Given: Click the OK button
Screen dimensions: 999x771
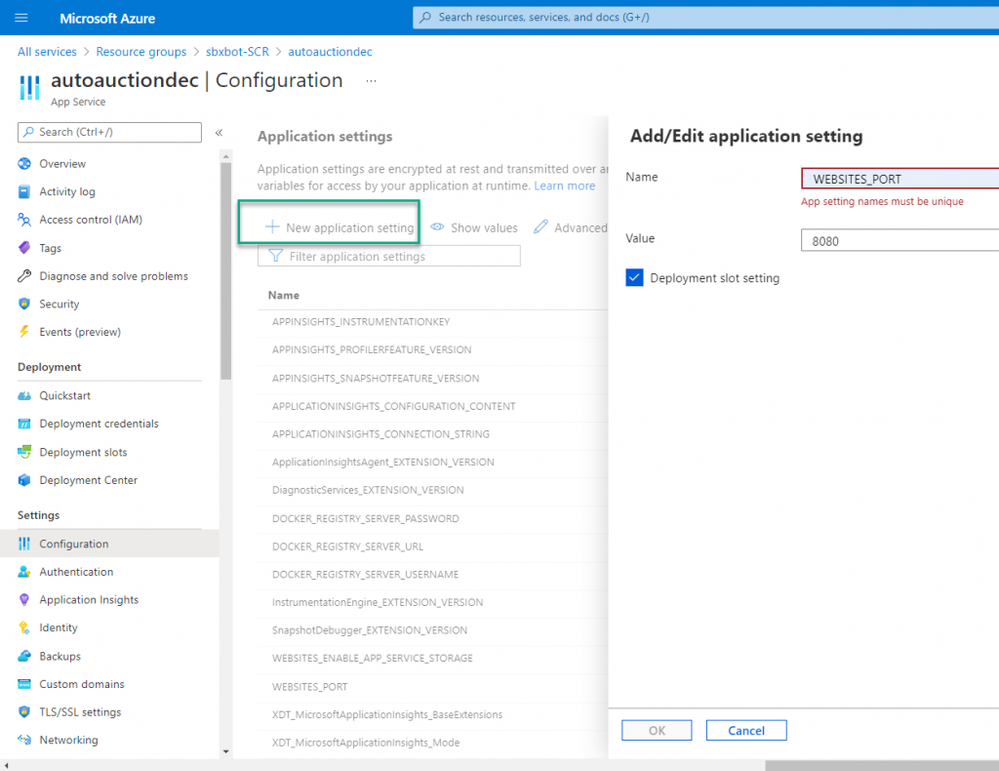Looking at the screenshot, I should coord(657,730).
